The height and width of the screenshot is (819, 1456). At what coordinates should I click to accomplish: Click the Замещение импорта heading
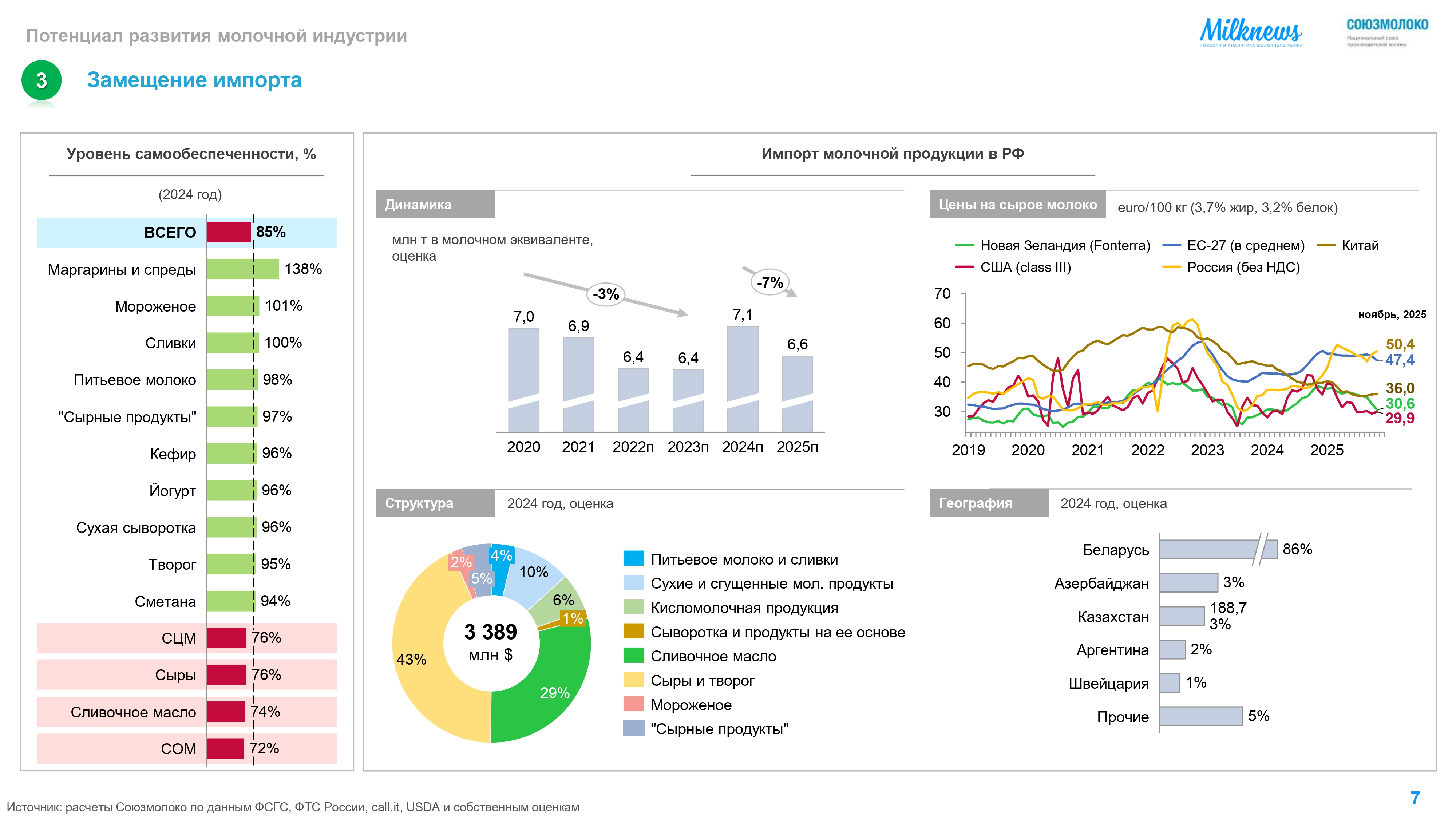coord(194,80)
